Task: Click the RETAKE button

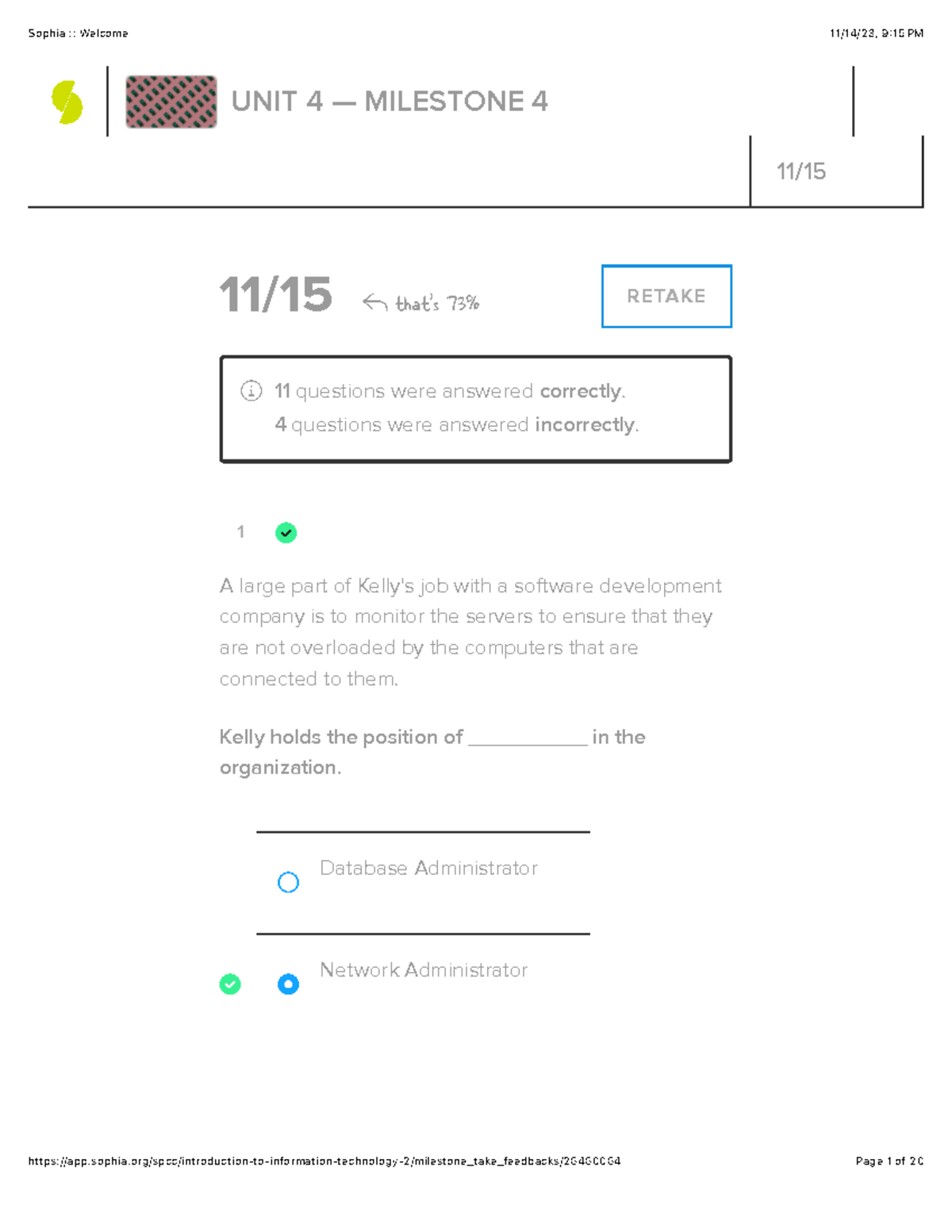Action: 666,296
